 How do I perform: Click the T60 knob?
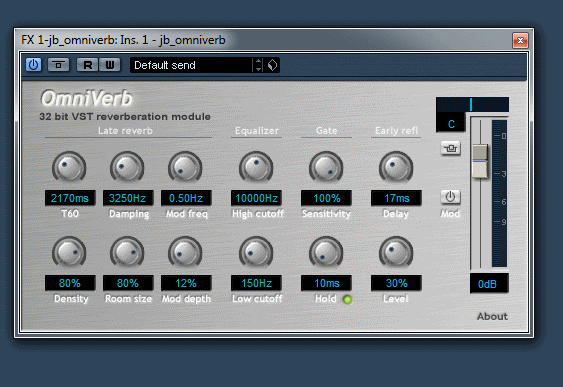click(69, 168)
